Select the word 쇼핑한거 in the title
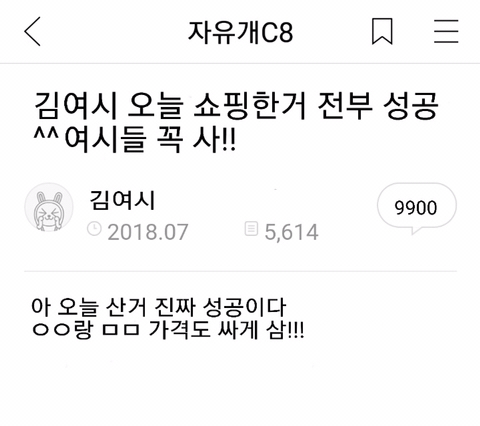The image size is (480, 426). [x=250, y=106]
